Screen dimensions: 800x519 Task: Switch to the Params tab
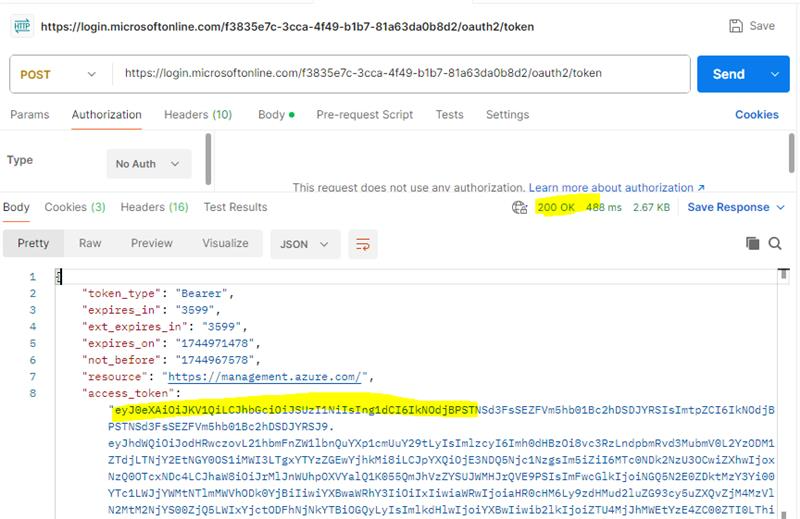[30, 115]
